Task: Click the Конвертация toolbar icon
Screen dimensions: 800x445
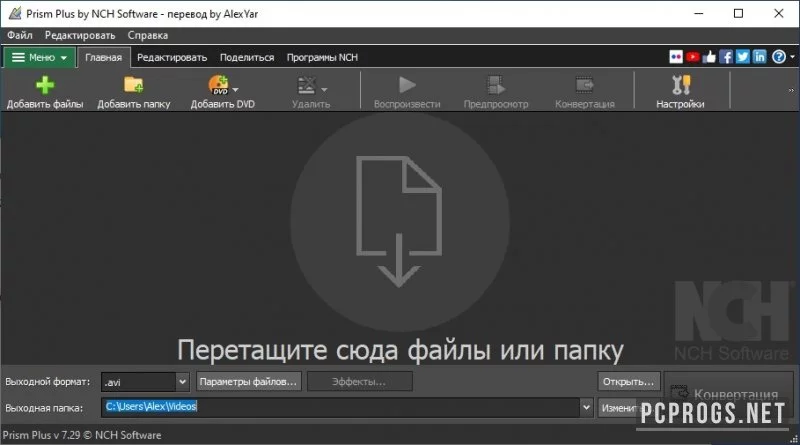Action: point(585,85)
